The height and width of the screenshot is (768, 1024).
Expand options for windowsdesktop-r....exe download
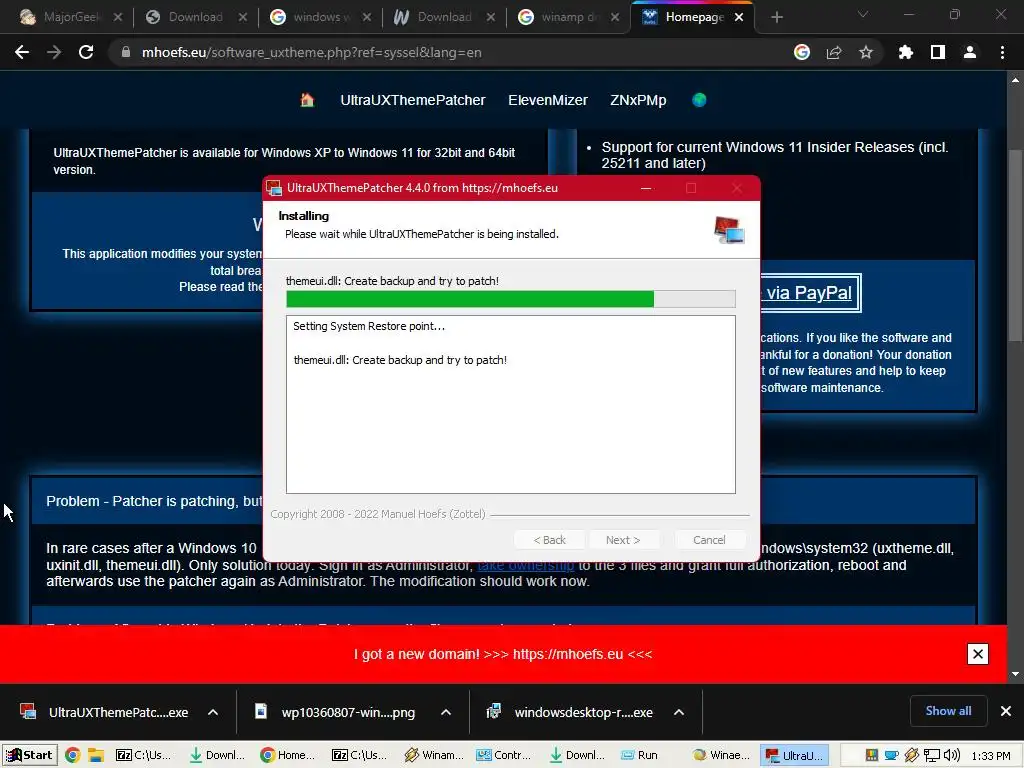[x=679, y=712]
